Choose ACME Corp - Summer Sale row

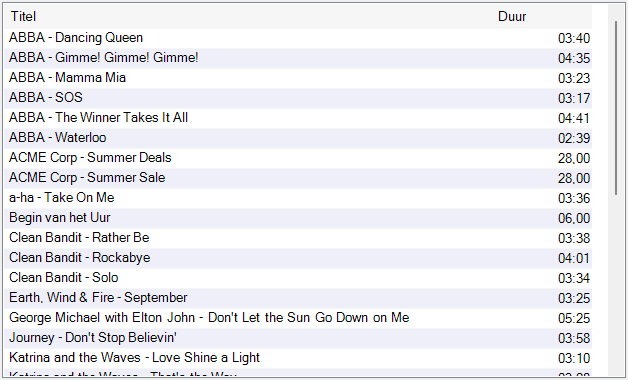coord(298,179)
